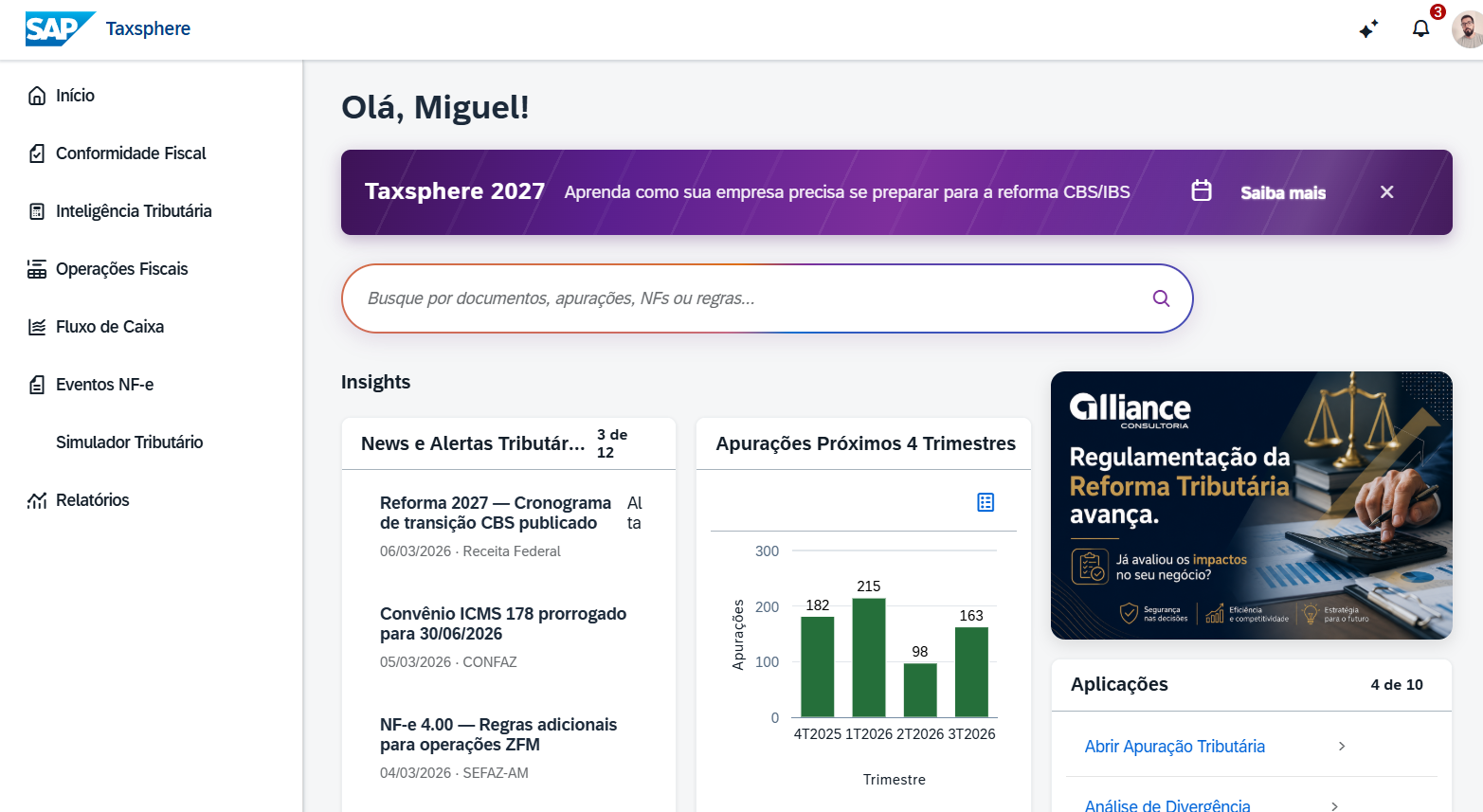Open the Análise de Divergência link
Screen dimensions: 1483x812
[x=1167, y=805]
